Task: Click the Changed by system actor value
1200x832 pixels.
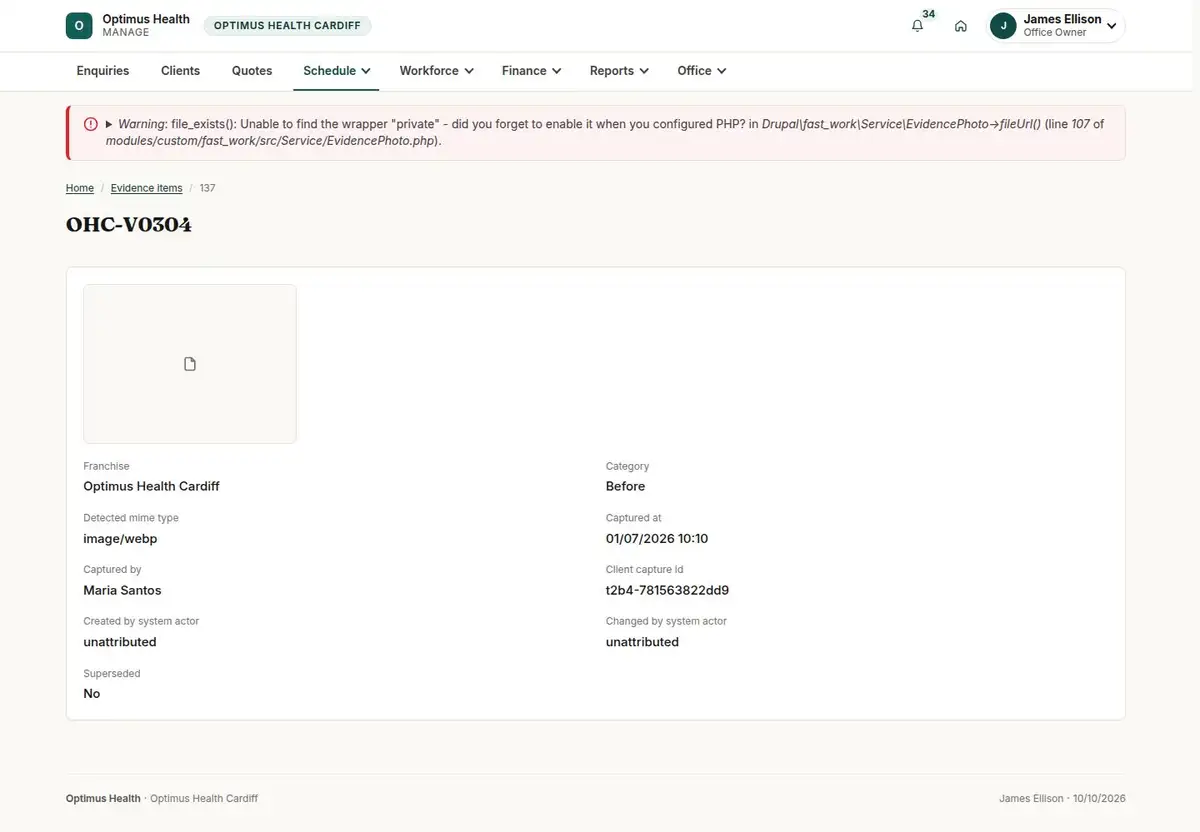Action: pos(642,642)
